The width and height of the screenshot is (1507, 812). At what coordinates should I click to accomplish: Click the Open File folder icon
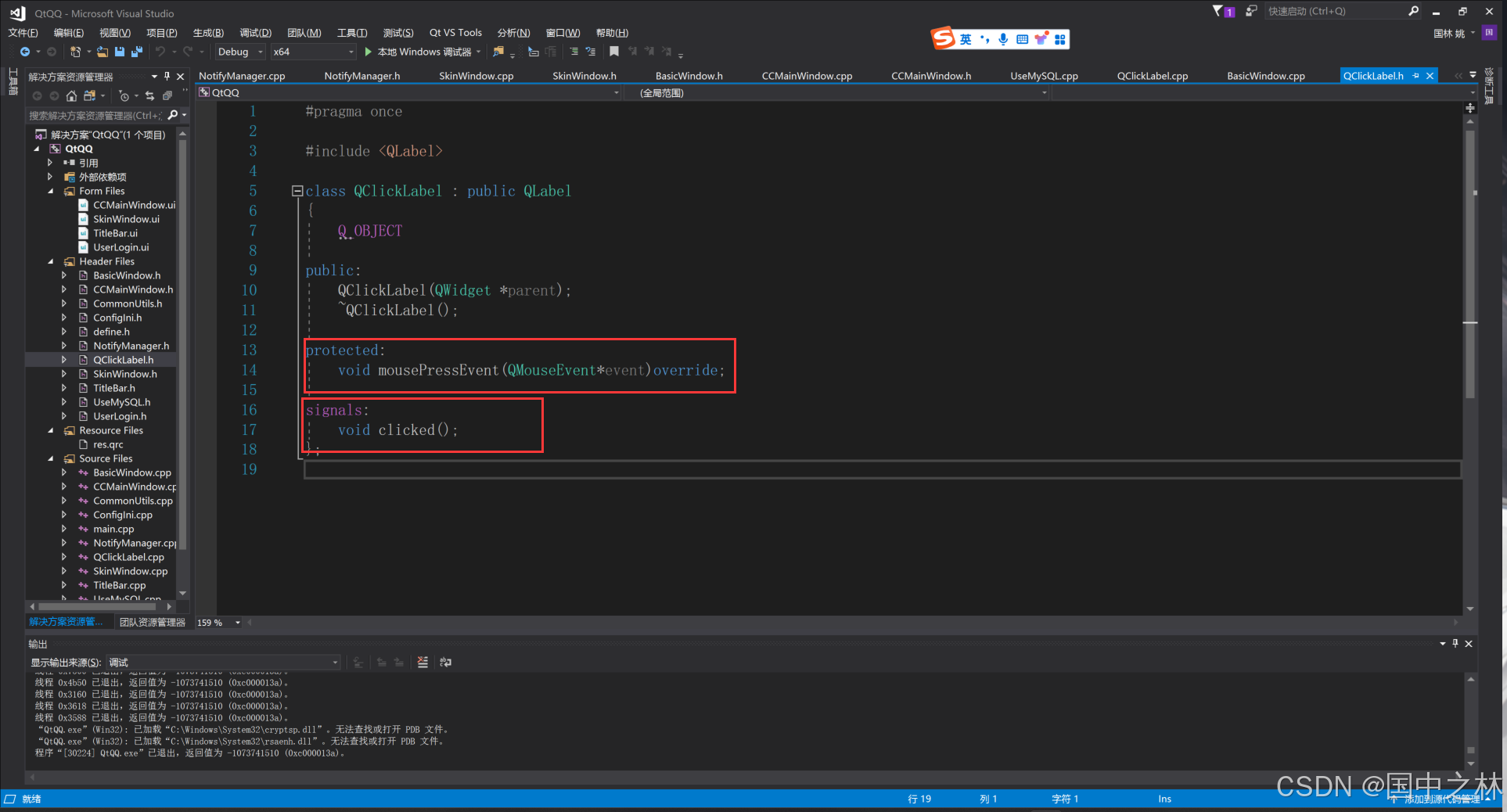(x=103, y=52)
